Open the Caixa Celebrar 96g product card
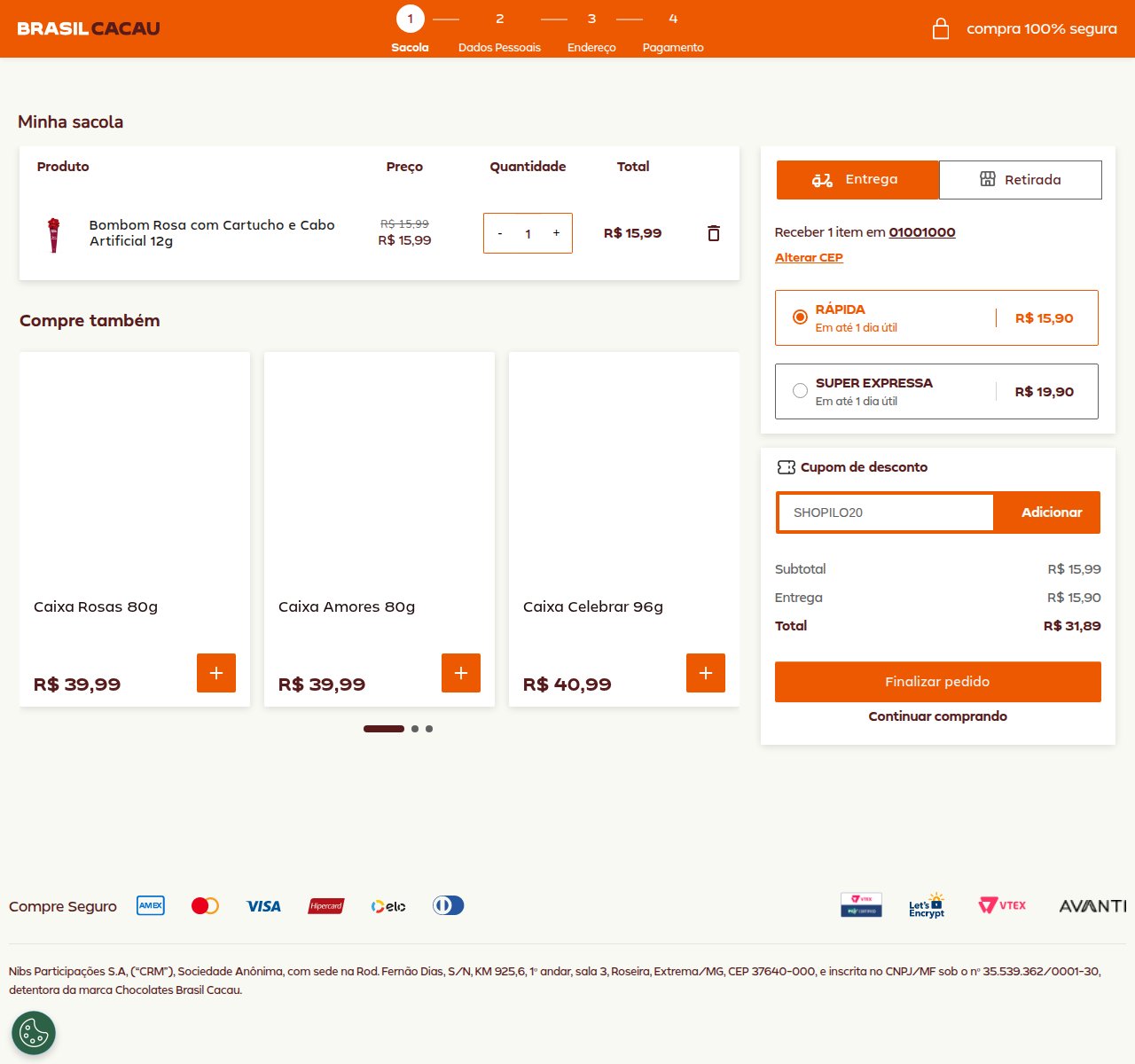The image size is (1135, 1064). click(624, 529)
